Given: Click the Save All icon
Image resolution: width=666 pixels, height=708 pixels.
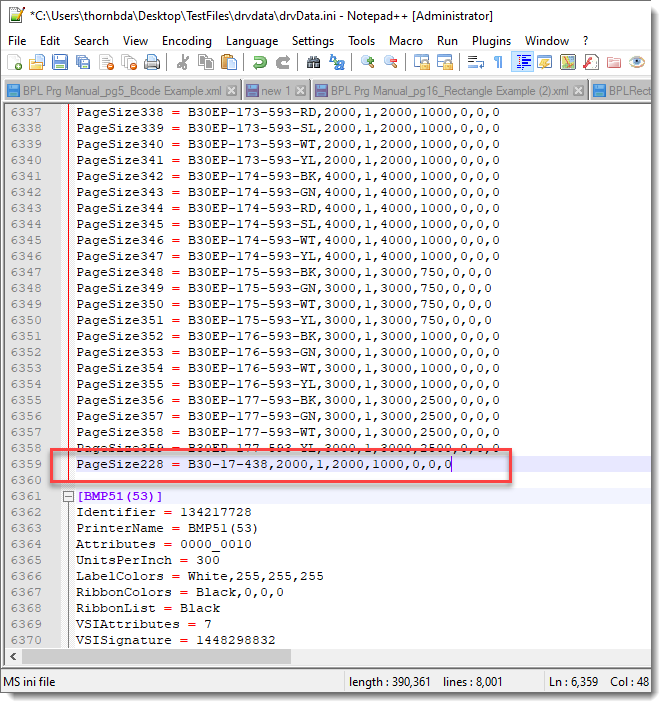Looking at the screenshot, I should [x=83, y=62].
